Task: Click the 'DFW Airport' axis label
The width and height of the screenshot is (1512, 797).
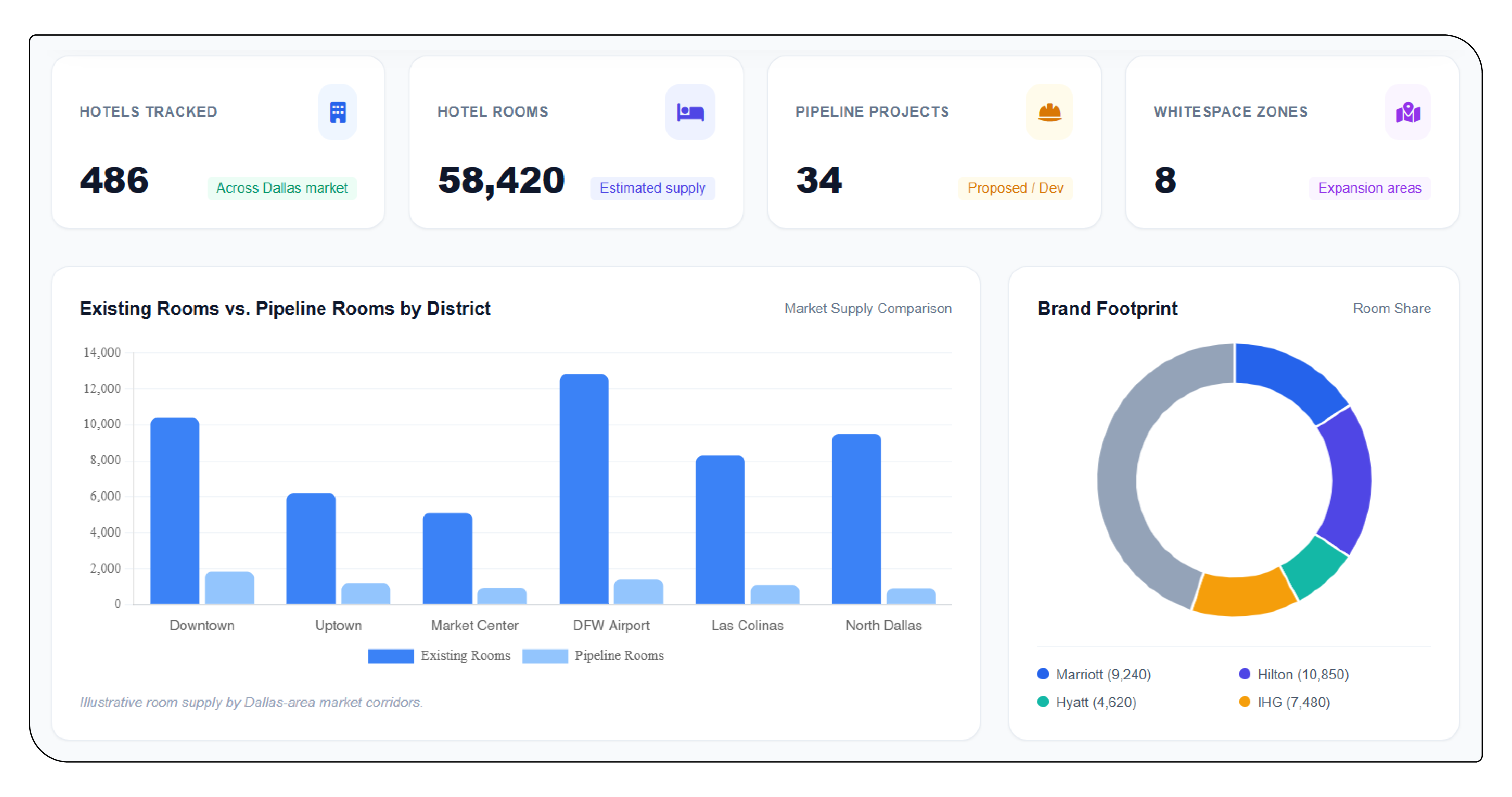Action: tap(611, 625)
